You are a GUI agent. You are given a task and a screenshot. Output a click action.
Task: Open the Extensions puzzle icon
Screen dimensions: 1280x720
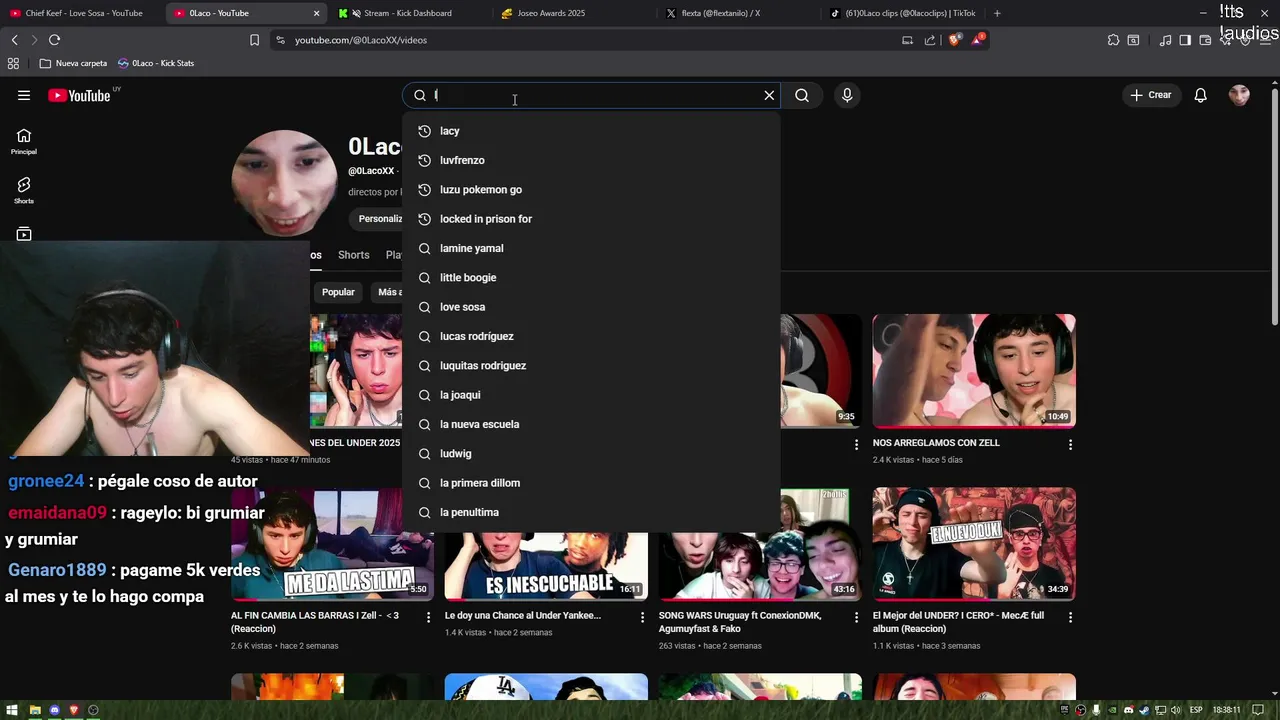tap(1113, 40)
